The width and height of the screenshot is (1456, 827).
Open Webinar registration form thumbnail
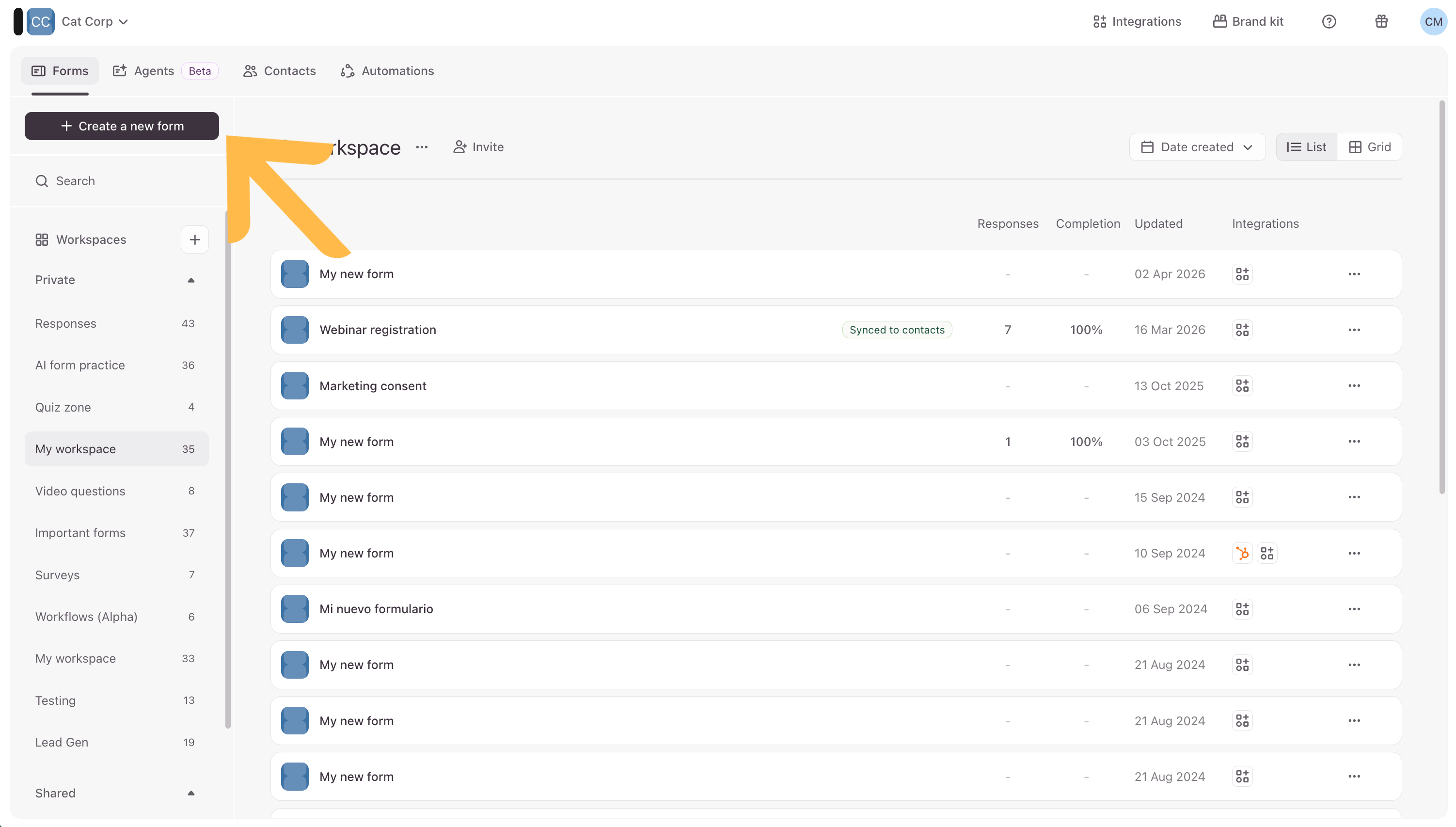pyautogui.click(x=295, y=330)
